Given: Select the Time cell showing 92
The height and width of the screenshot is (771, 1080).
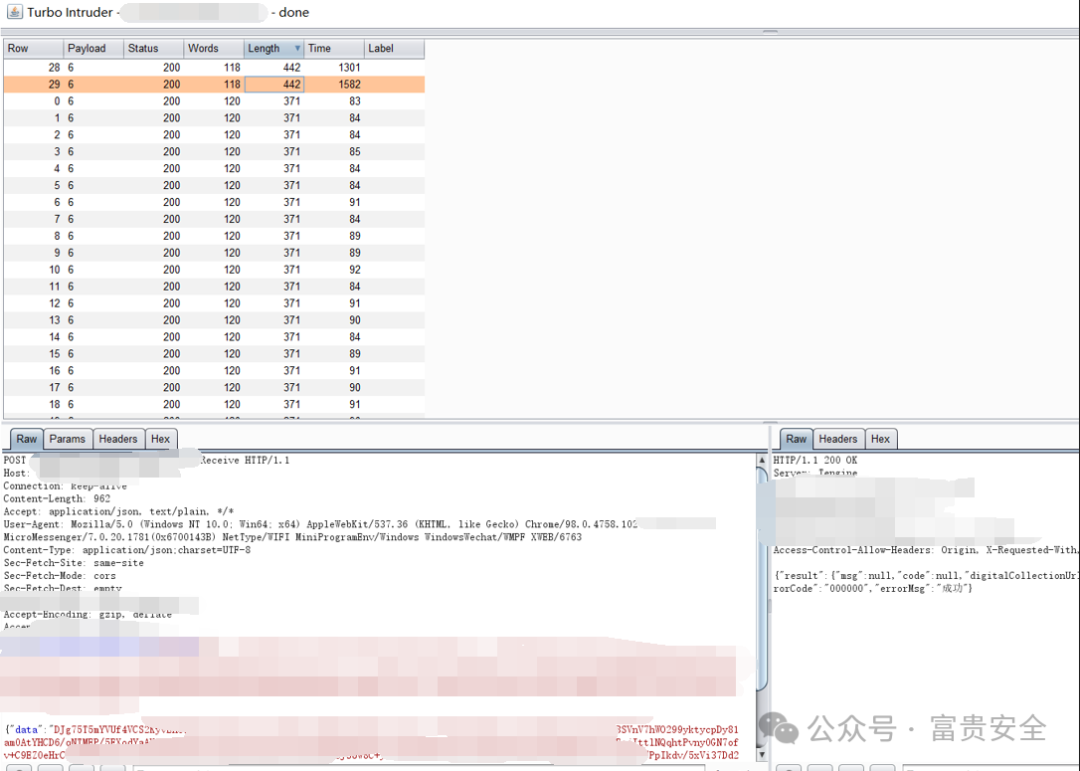Looking at the screenshot, I should (x=334, y=269).
